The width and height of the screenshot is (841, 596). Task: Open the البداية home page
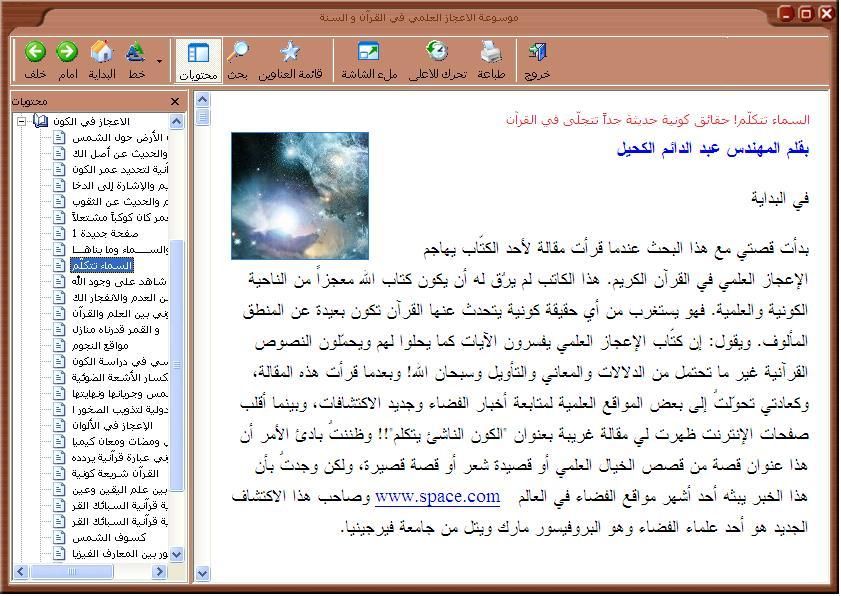point(102,60)
